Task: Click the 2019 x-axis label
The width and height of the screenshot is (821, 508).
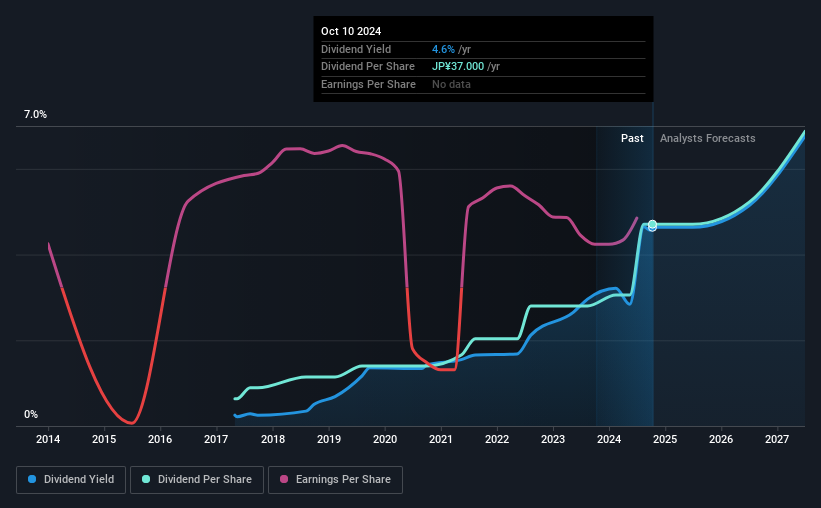Action: 329,439
